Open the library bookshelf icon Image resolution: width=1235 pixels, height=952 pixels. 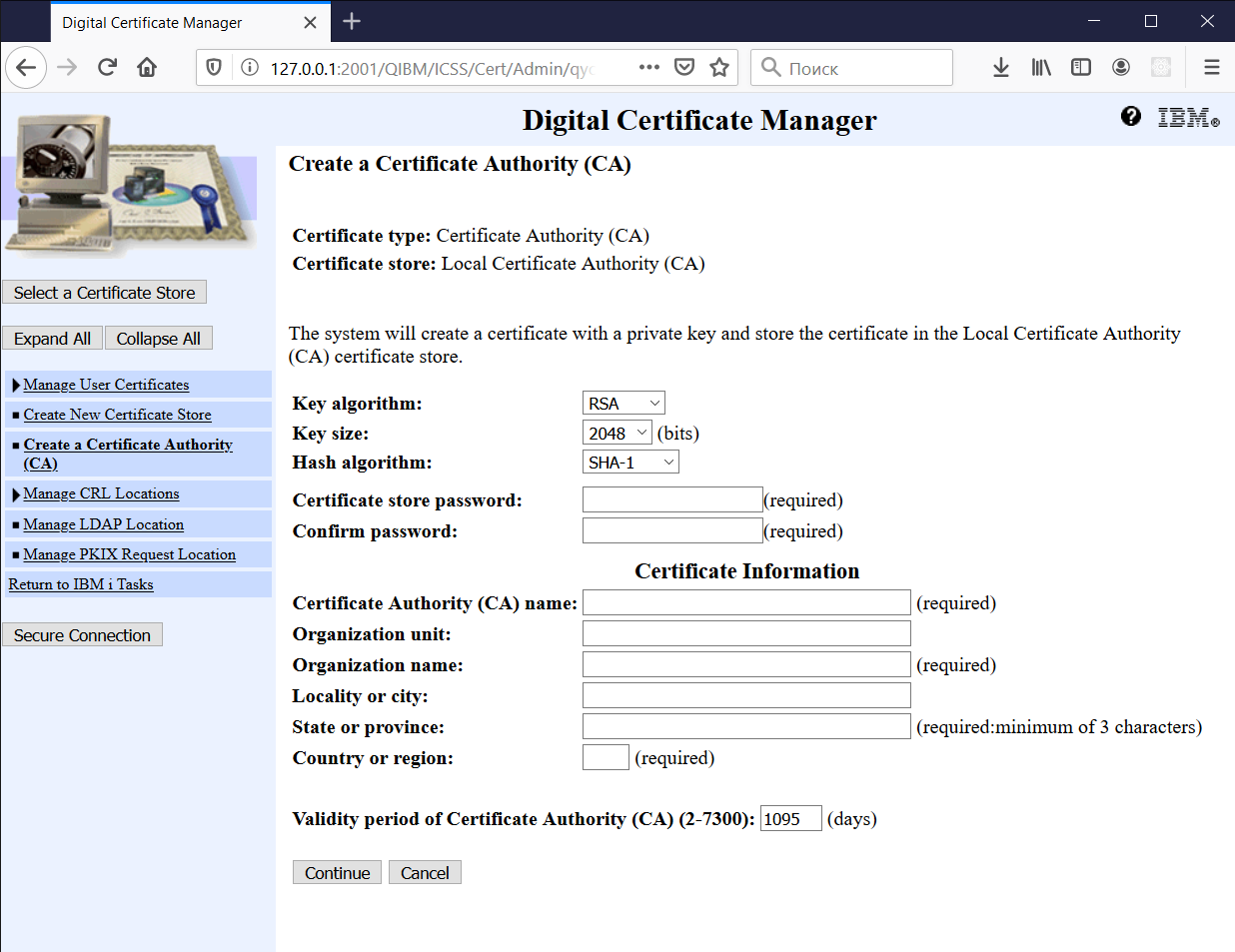coord(1041,67)
